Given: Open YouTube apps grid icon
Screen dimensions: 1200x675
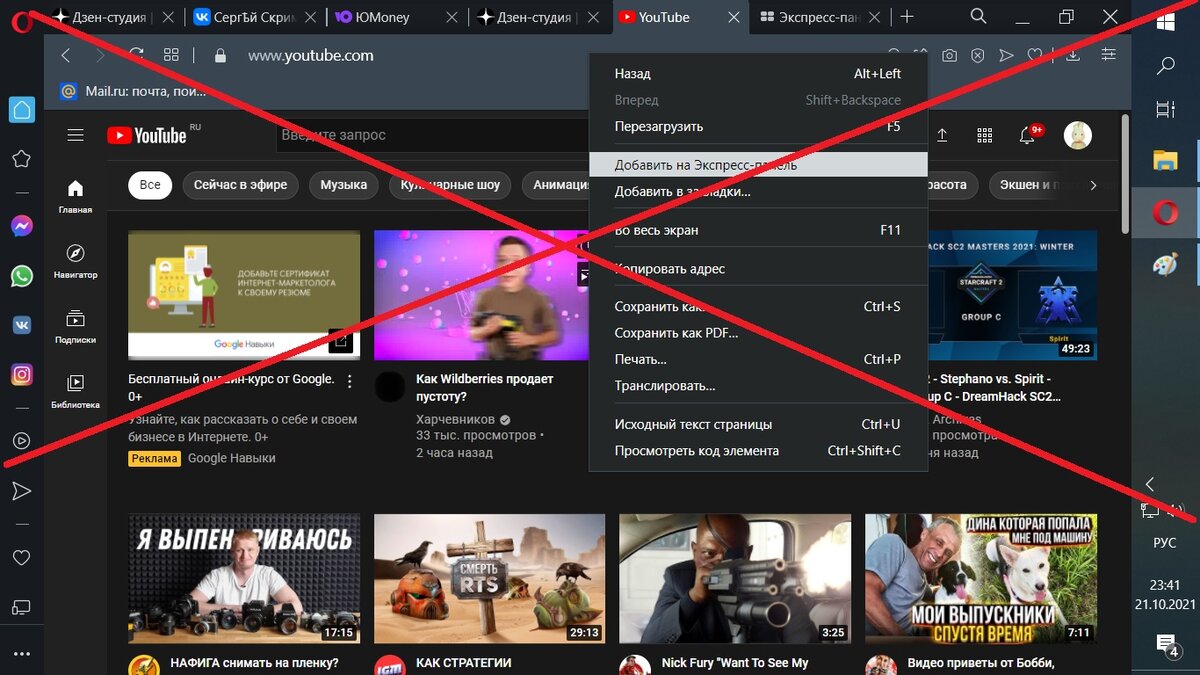Looking at the screenshot, I should [984, 135].
